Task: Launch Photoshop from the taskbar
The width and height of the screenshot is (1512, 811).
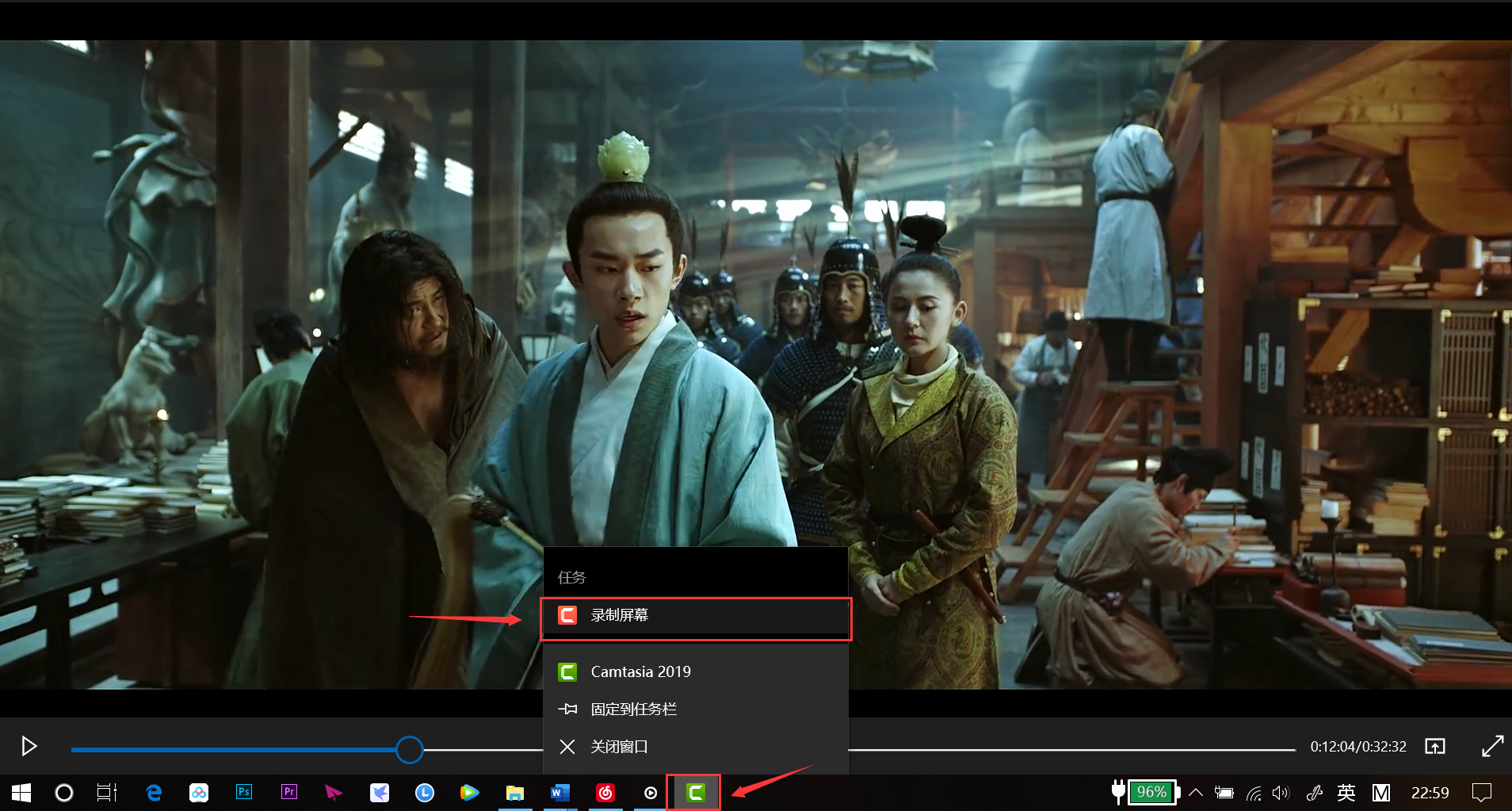Action: [x=244, y=792]
